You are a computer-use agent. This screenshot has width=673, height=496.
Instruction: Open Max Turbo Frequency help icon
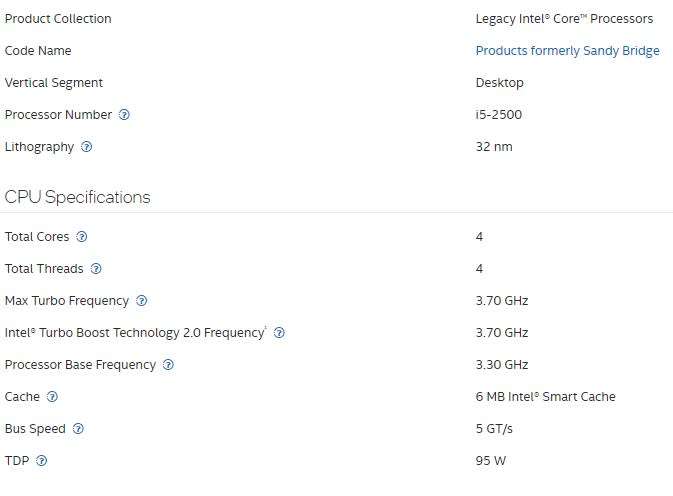coord(142,301)
